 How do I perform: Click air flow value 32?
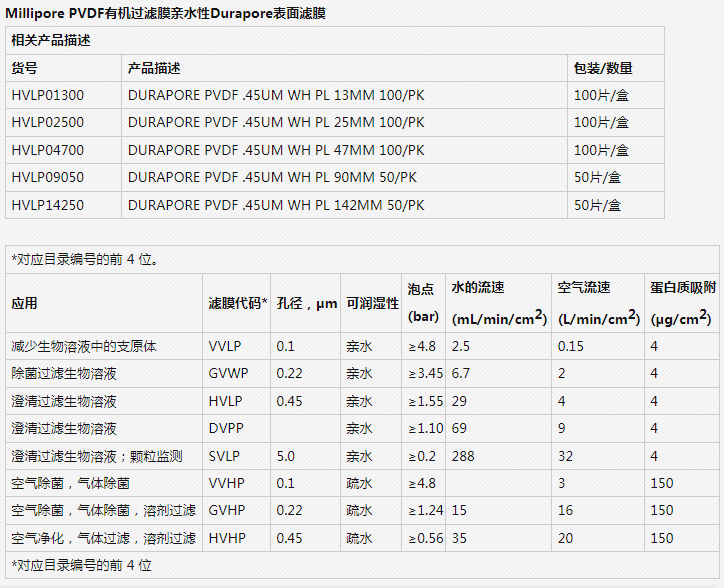click(565, 456)
